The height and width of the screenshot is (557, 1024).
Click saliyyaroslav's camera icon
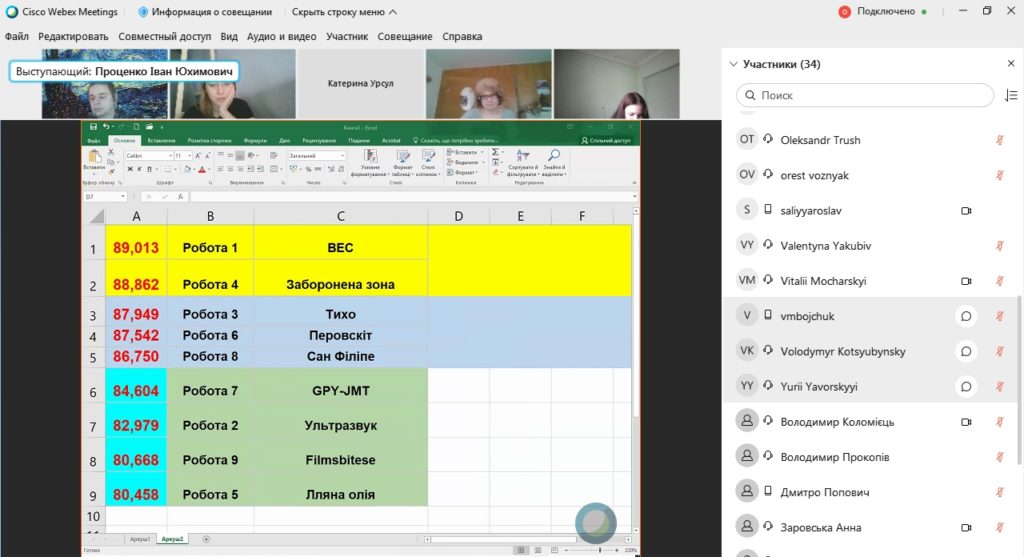pos(966,210)
